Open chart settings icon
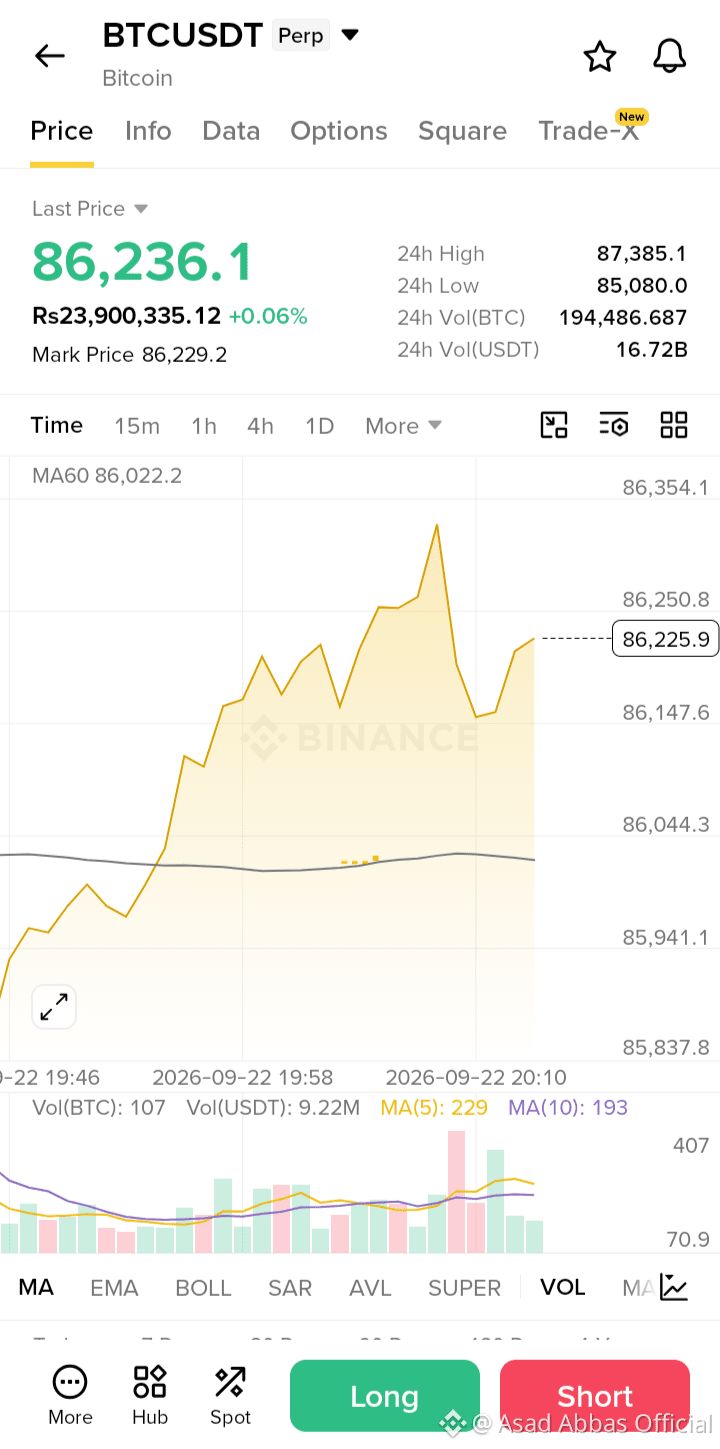Image resolution: width=720 pixels, height=1449 pixels. (614, 425)
